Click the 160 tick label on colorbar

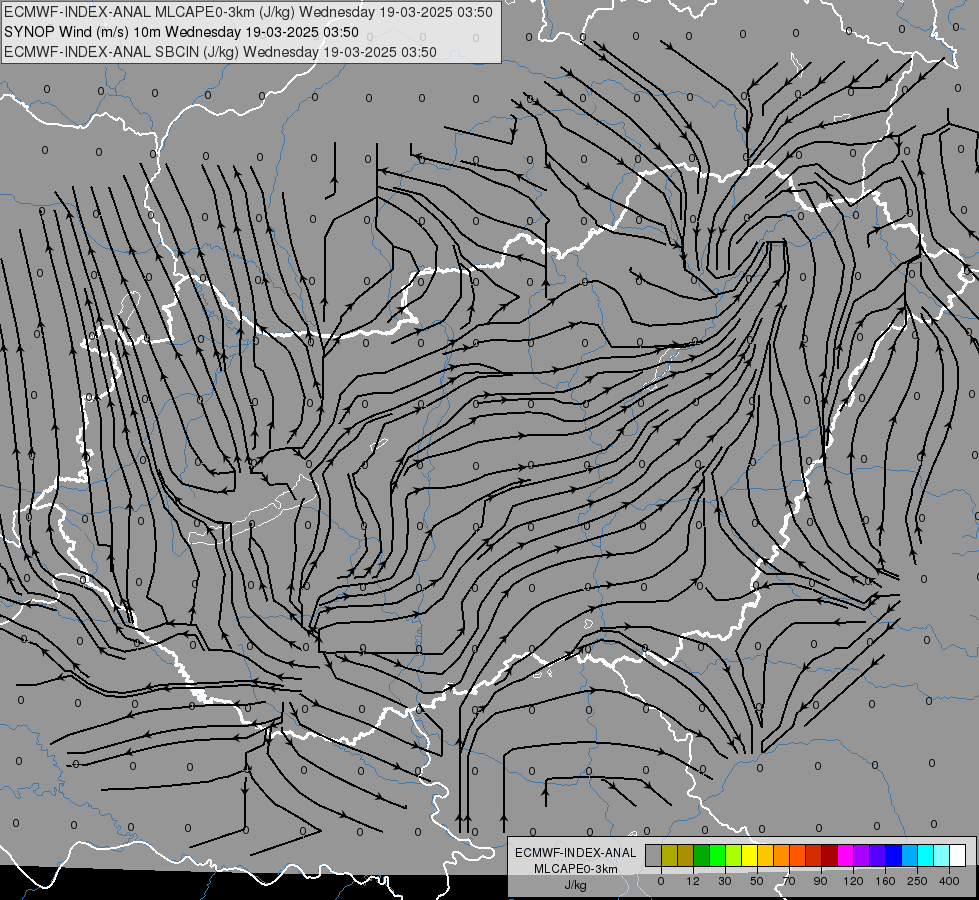pos(885,881)
